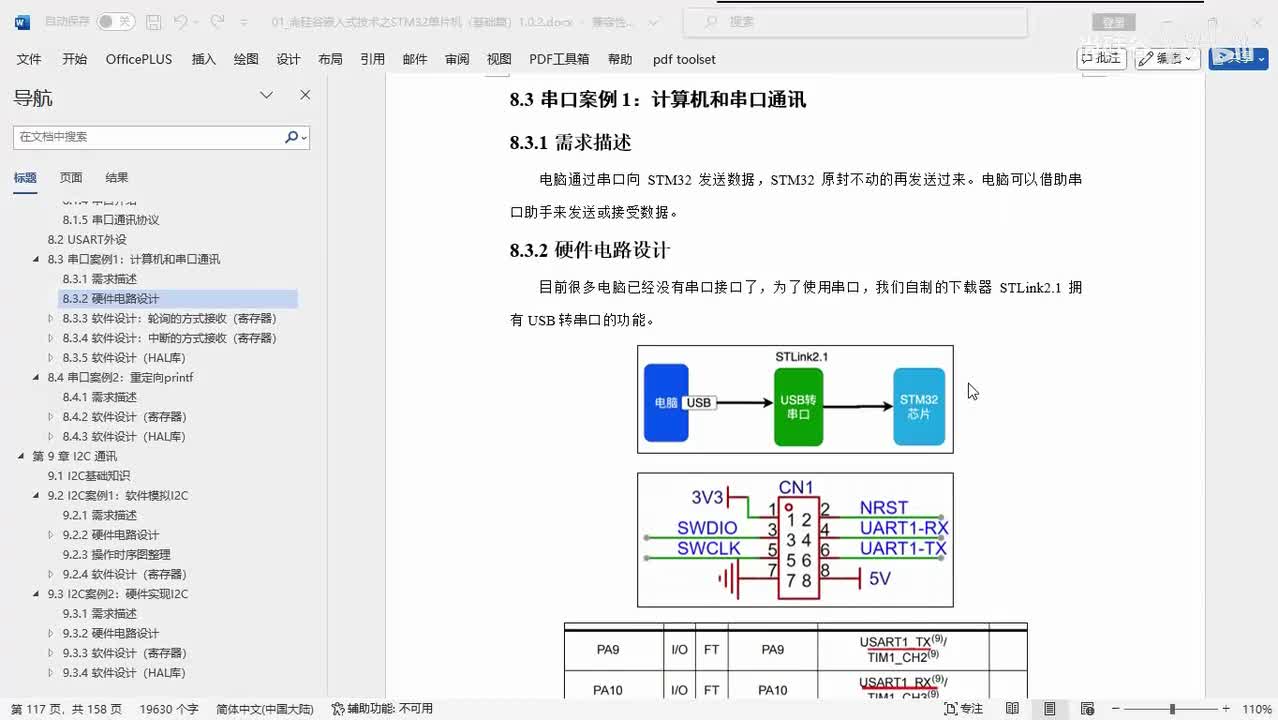Viewport: 1278px width, 720px height.
Task: Switch to Read Mode view icon
Action: 1012,709
